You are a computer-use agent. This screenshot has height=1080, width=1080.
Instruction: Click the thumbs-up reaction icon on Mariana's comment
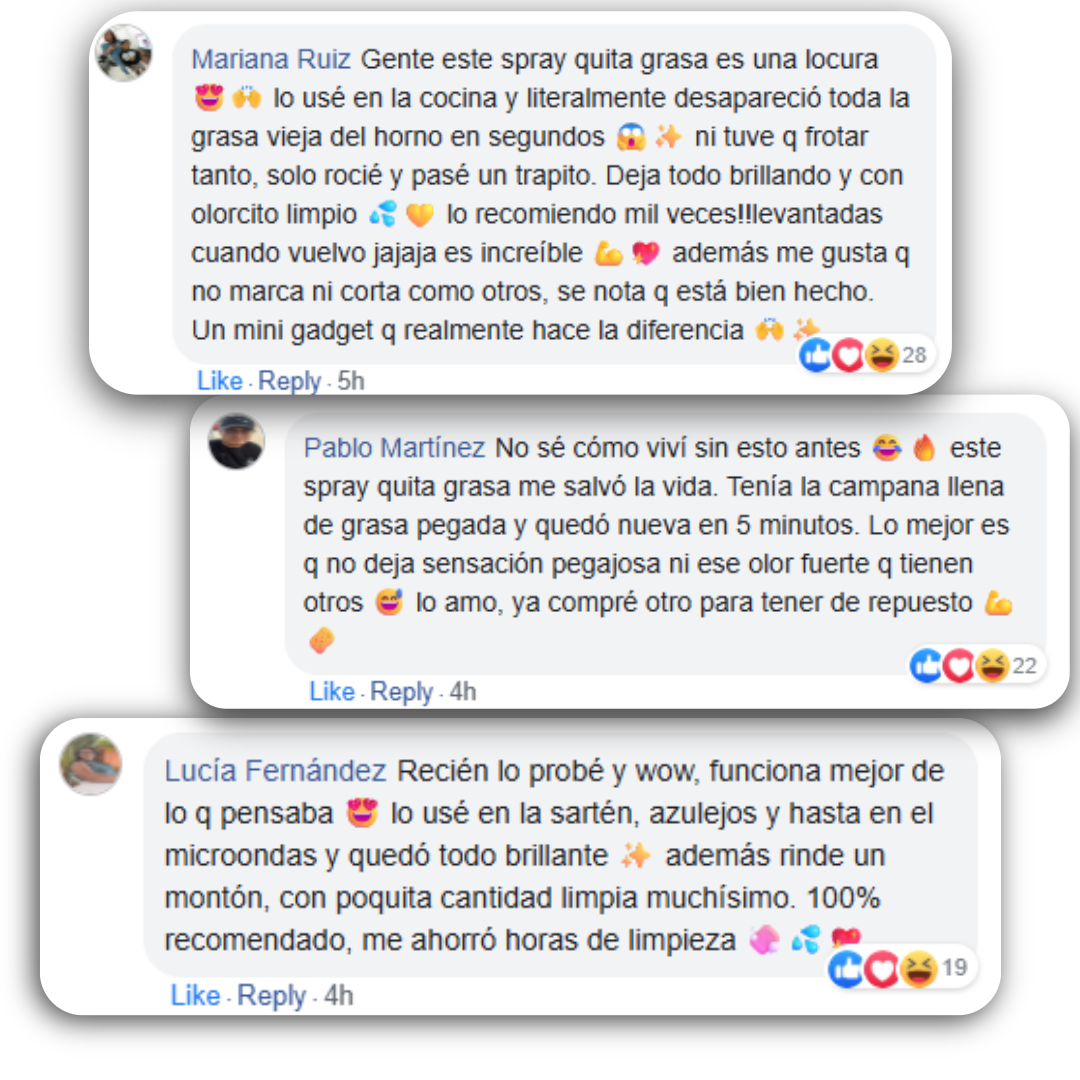click(x=816, y=355)
